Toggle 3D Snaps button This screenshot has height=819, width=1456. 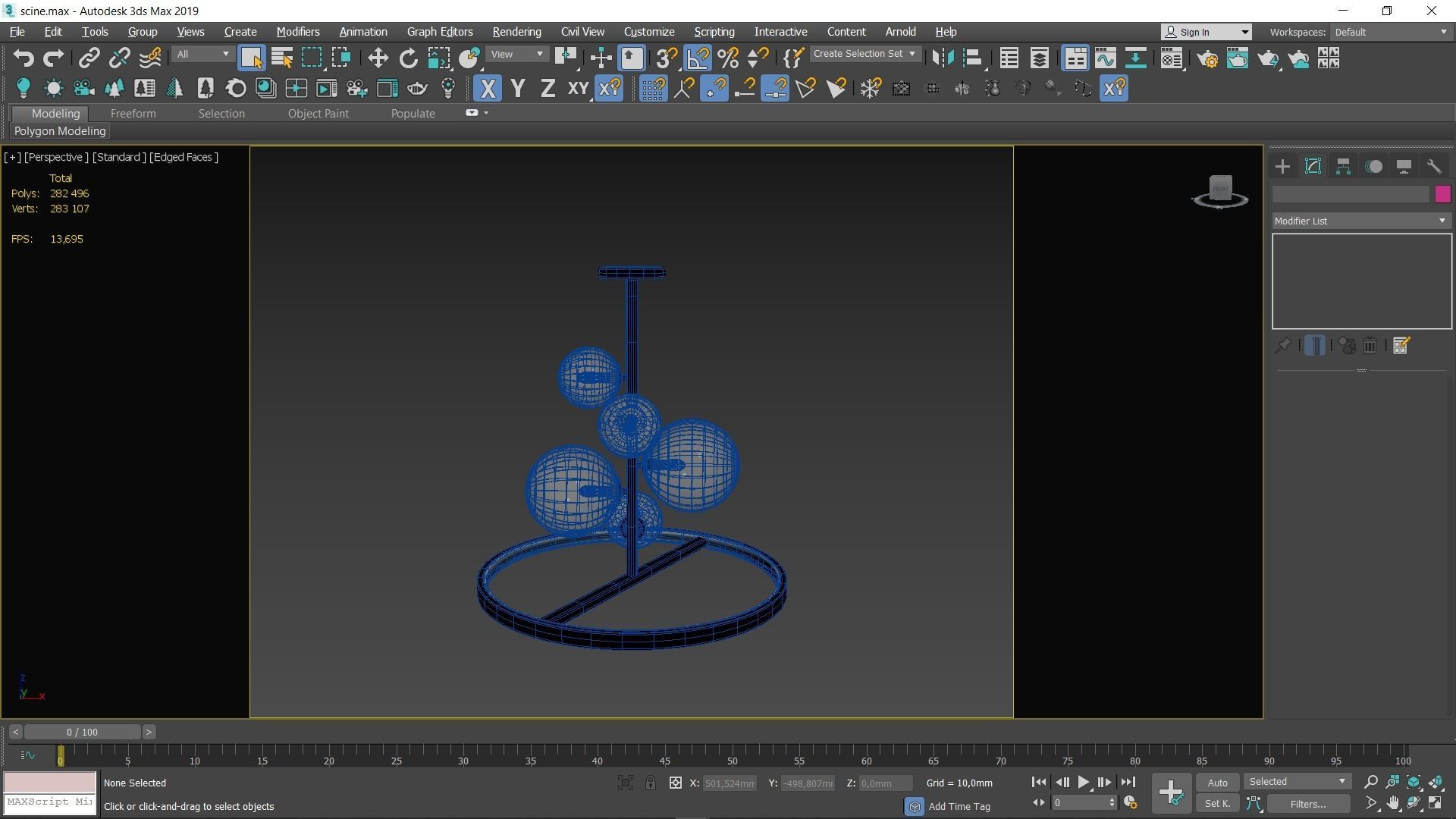click(x=667, y=58)
